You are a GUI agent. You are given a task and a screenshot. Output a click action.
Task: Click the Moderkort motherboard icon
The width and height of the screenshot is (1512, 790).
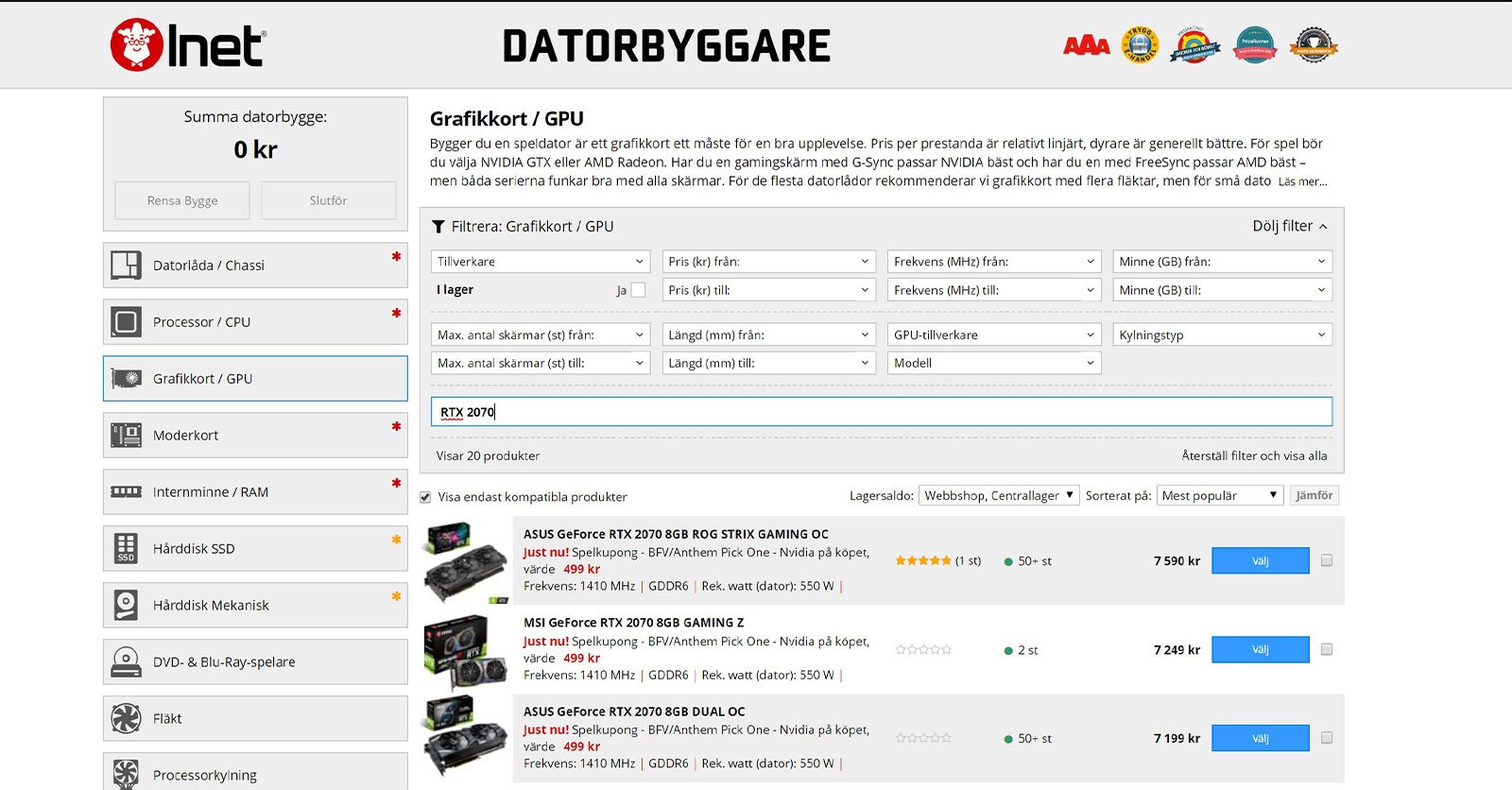126,436
